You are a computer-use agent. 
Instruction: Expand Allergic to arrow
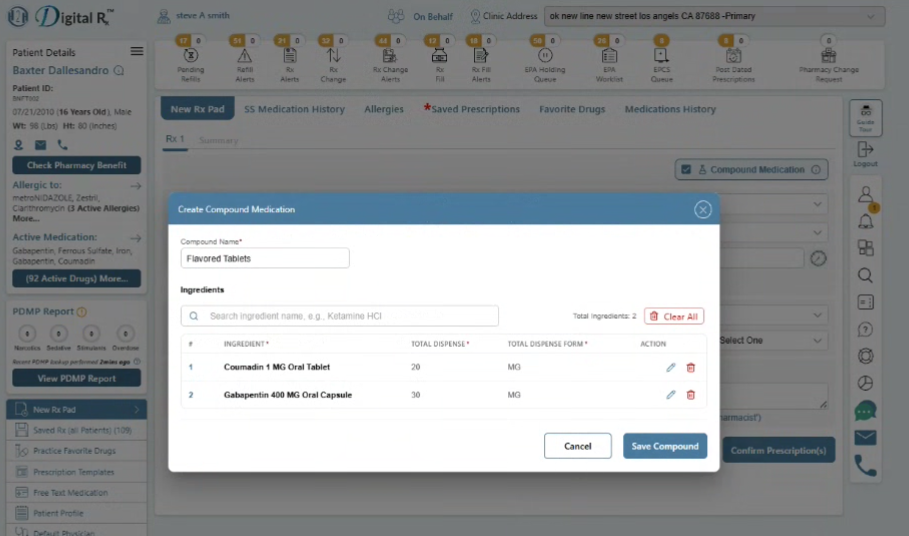coord(136,186)
